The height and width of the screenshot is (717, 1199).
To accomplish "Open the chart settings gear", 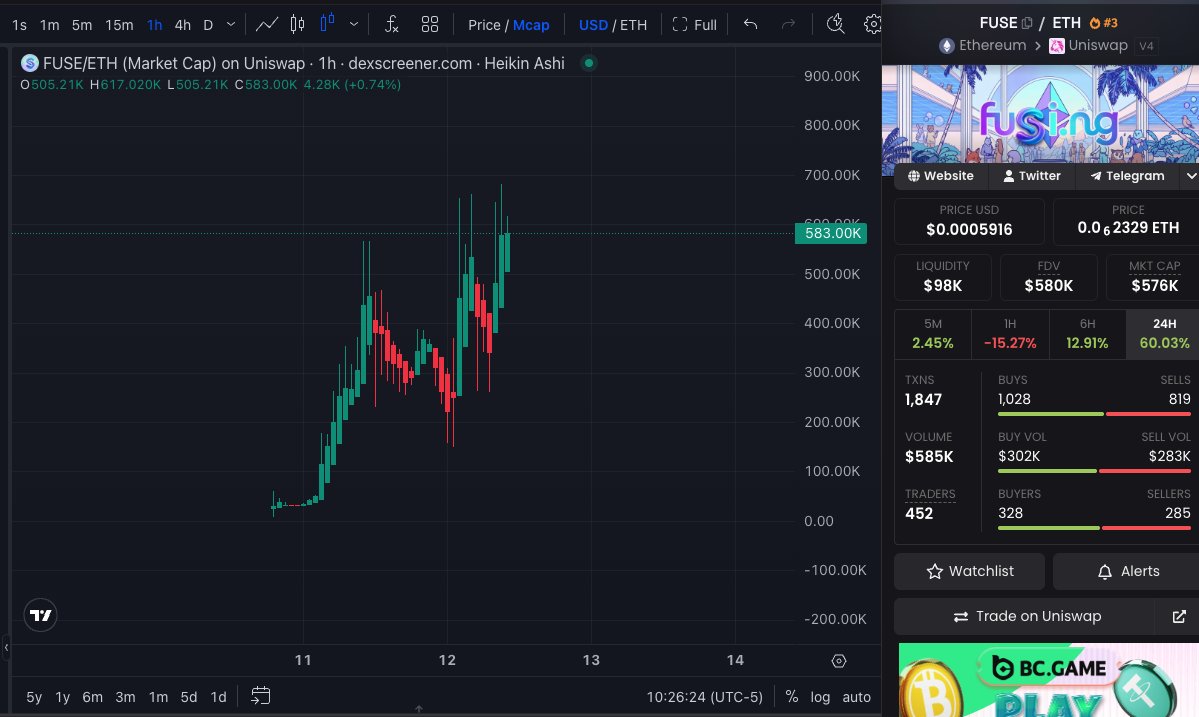I will [x=872, y=24].
